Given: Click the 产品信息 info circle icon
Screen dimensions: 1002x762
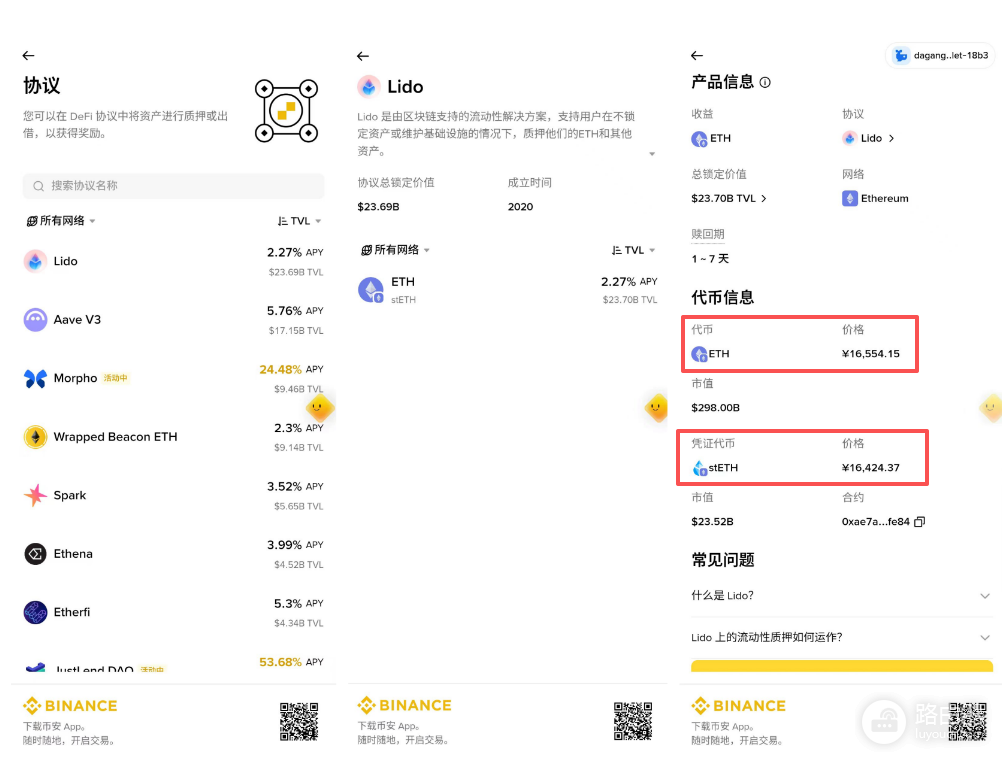Looking at the screenshot, I should click(x=765, y=82).
